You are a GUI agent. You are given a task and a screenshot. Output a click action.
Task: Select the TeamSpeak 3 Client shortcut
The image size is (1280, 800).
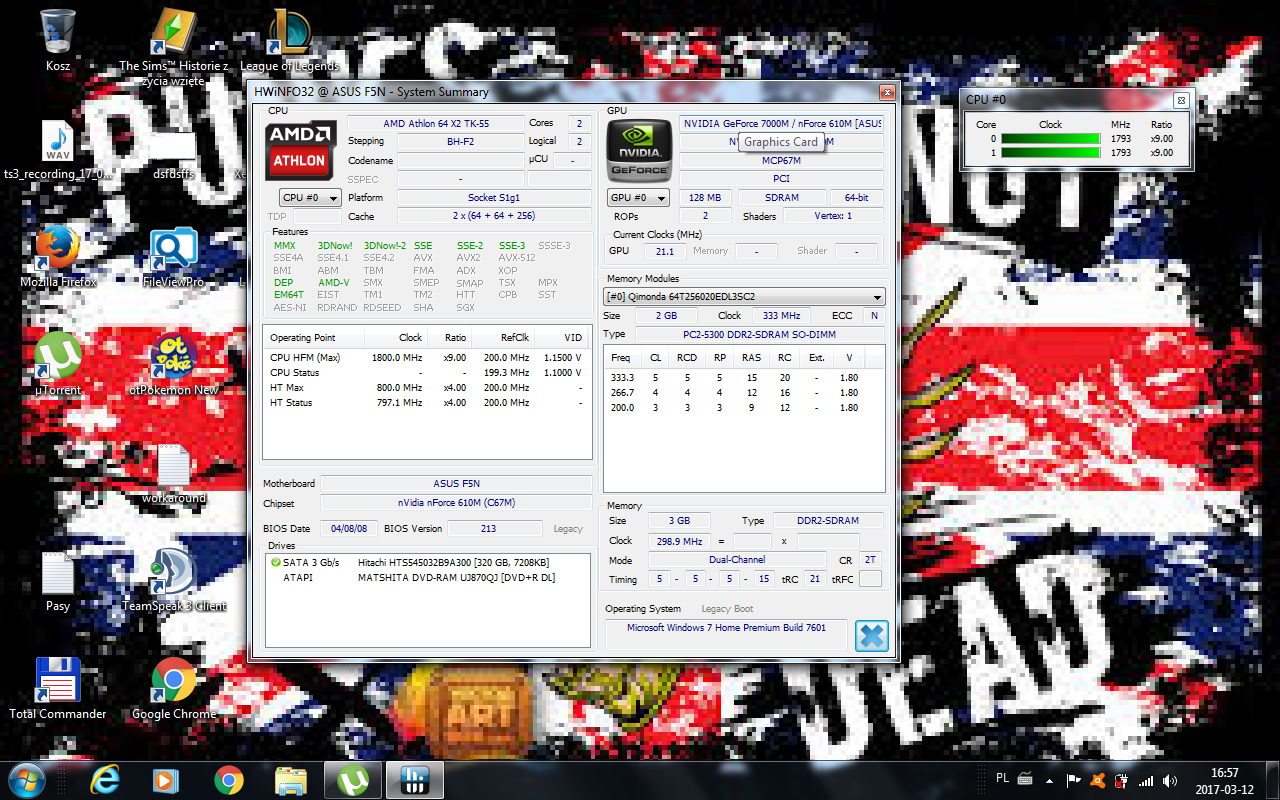174,581
